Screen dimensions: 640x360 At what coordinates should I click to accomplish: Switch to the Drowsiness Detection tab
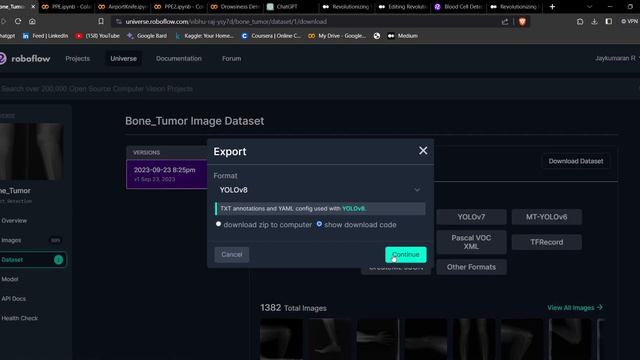pos(235,7)
